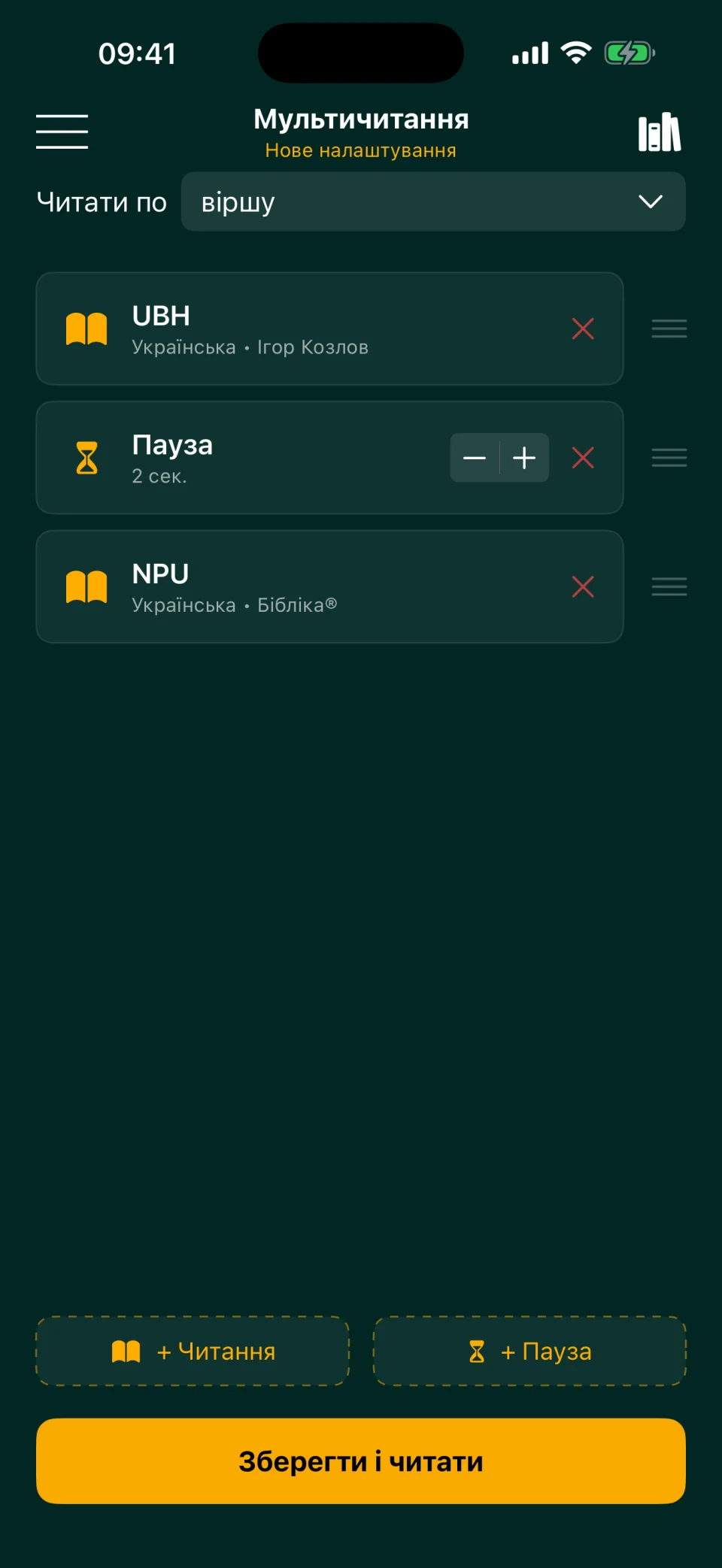Tap the book icon beside UBH
Image resolution: width=722 pixels, height=1568 pixels.
click(86, 329)
